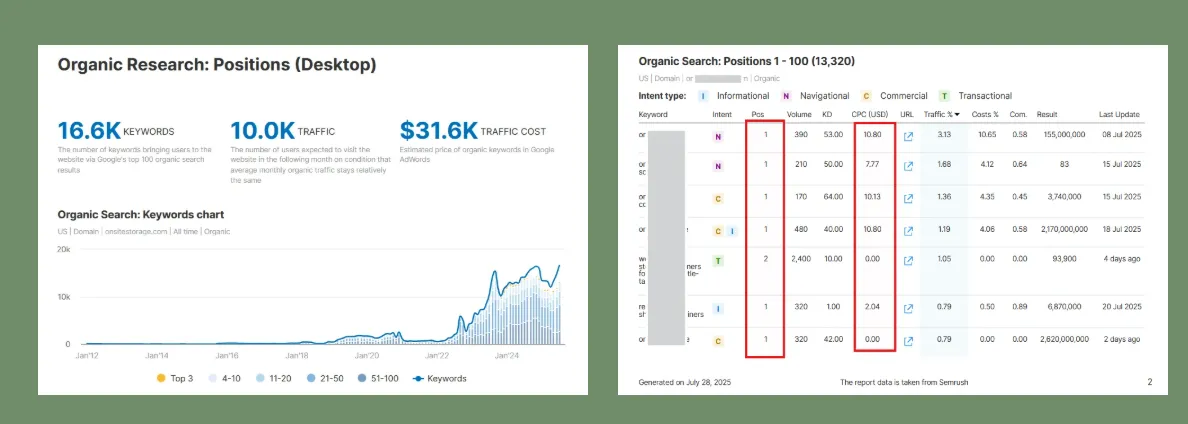The image size is (1188, 424).
Task: Click the CPC (USD) column header
Action: point(871,114)
